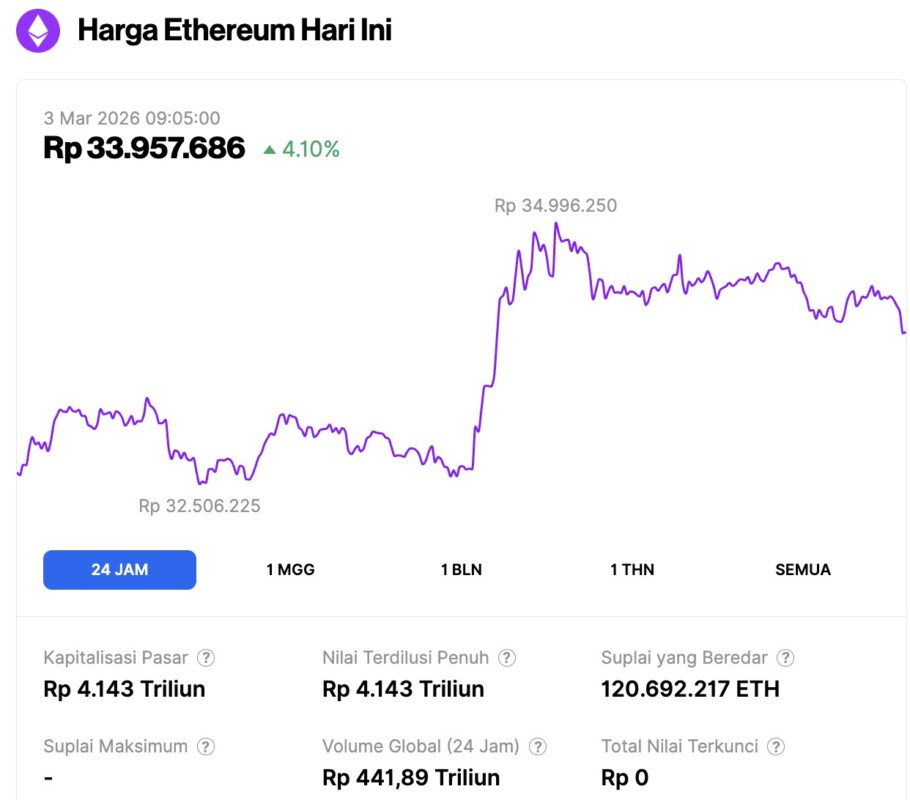Click the Harga Ethereum Hari Ini heading
910x800 pixels.
[234, 31]
